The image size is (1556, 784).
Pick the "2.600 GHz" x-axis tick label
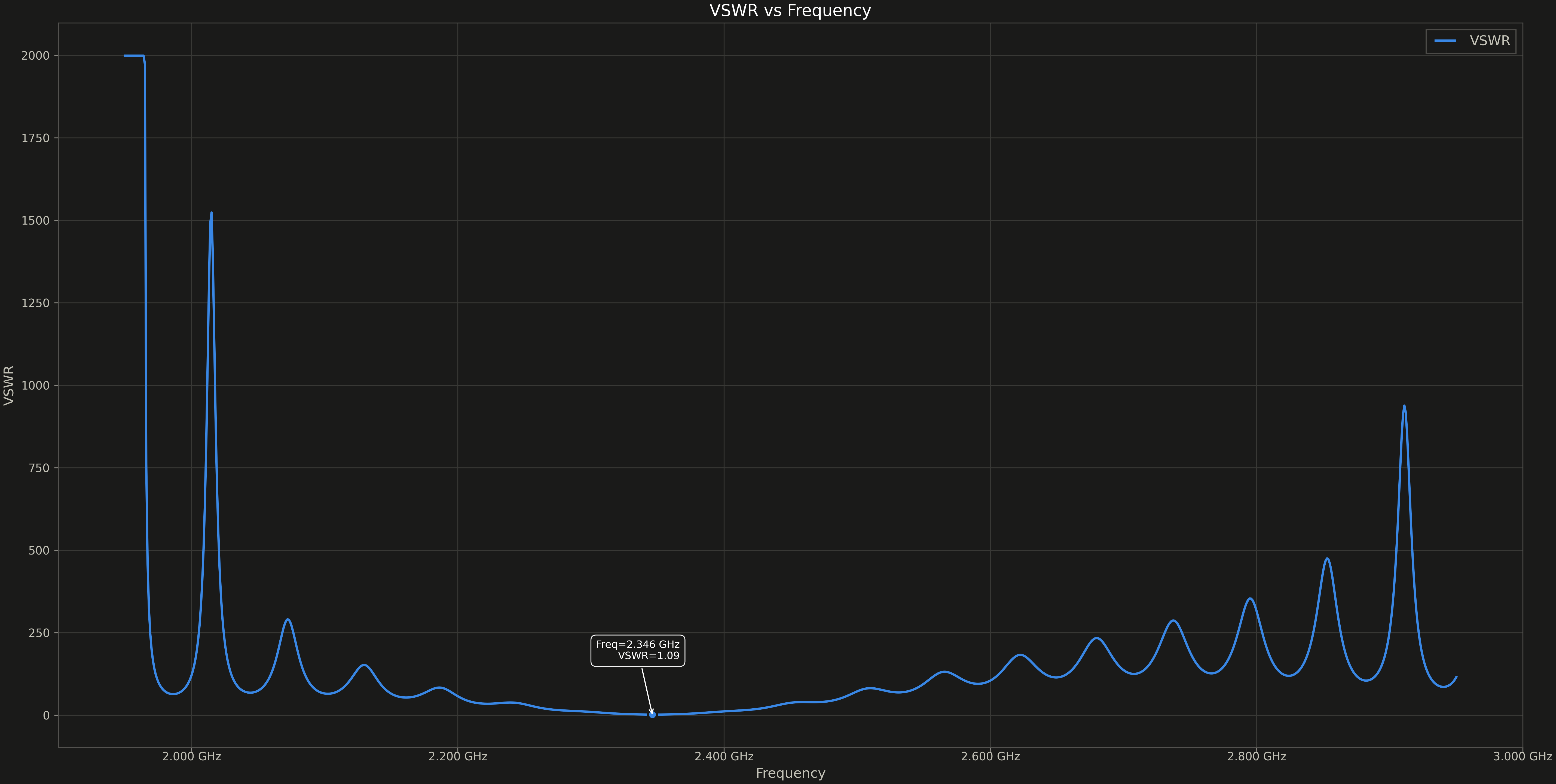pos(990,756)
